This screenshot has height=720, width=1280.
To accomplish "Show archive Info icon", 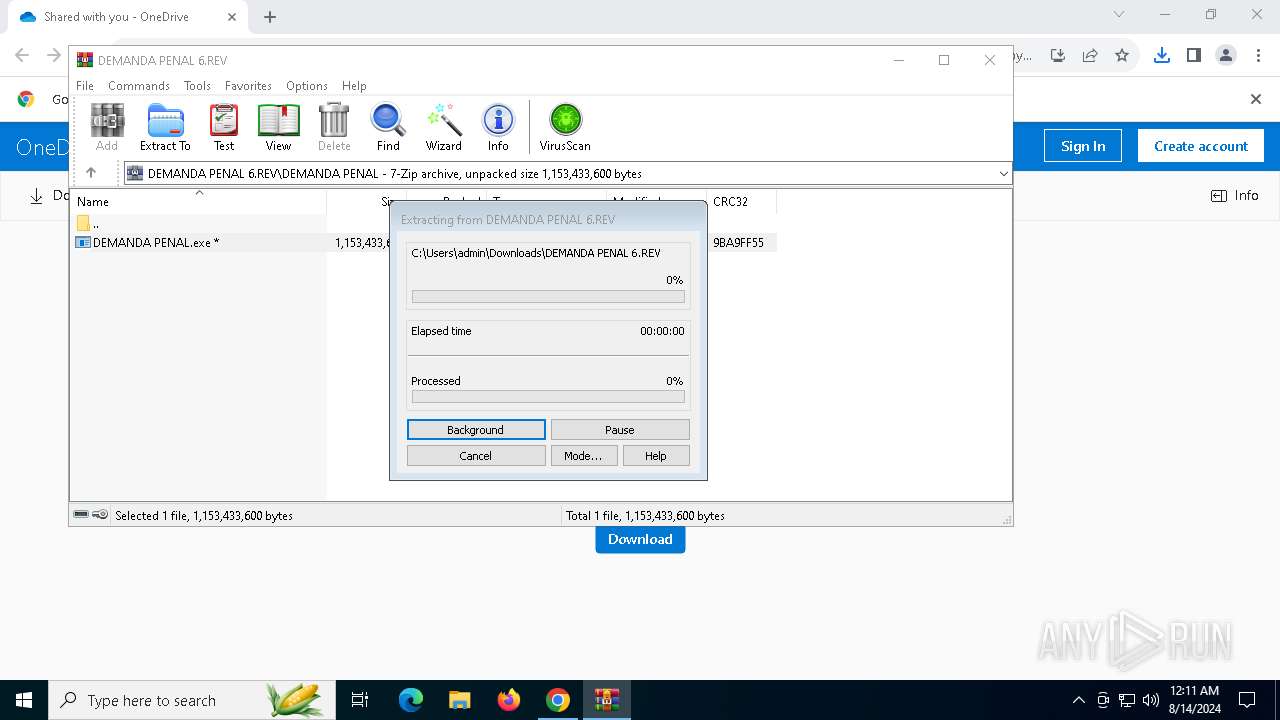I will [498, 127].
